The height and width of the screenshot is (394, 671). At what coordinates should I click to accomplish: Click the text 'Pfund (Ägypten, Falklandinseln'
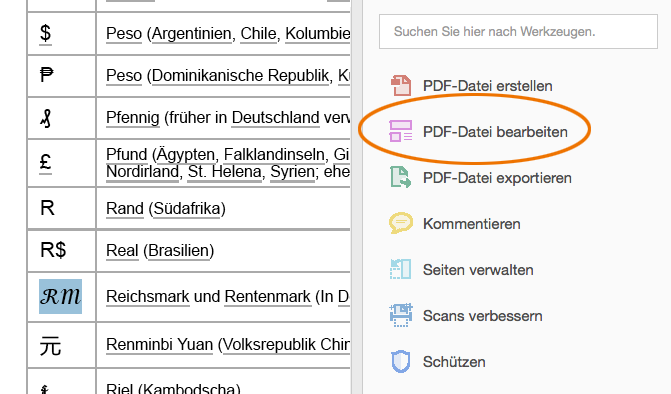pyautogui.click(x=215, y=154)
